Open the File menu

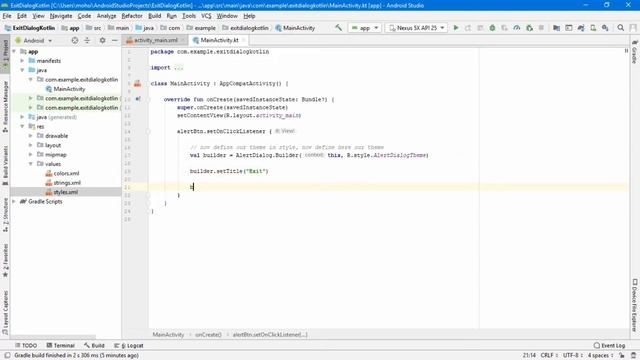(x=7, y=16)
